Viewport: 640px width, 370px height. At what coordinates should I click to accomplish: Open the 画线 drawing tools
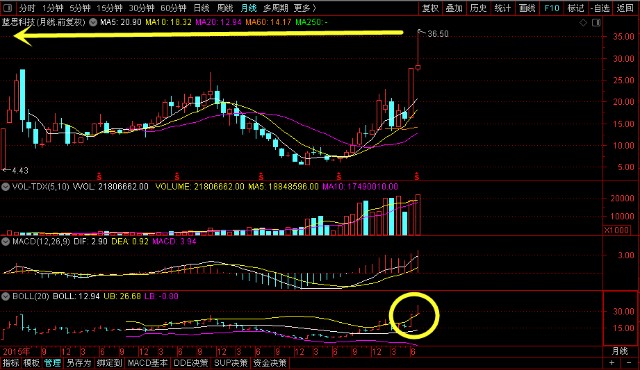point(527,8)
